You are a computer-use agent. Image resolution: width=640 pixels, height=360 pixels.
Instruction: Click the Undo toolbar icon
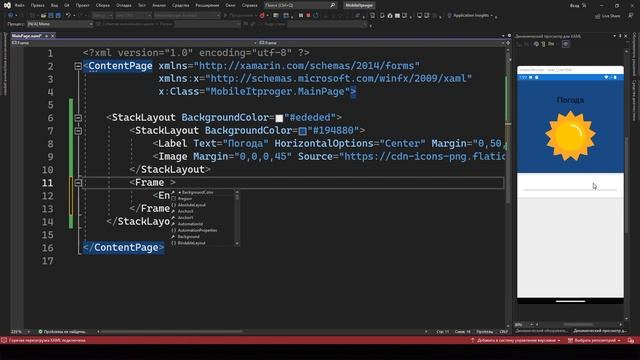click(68, 16)
